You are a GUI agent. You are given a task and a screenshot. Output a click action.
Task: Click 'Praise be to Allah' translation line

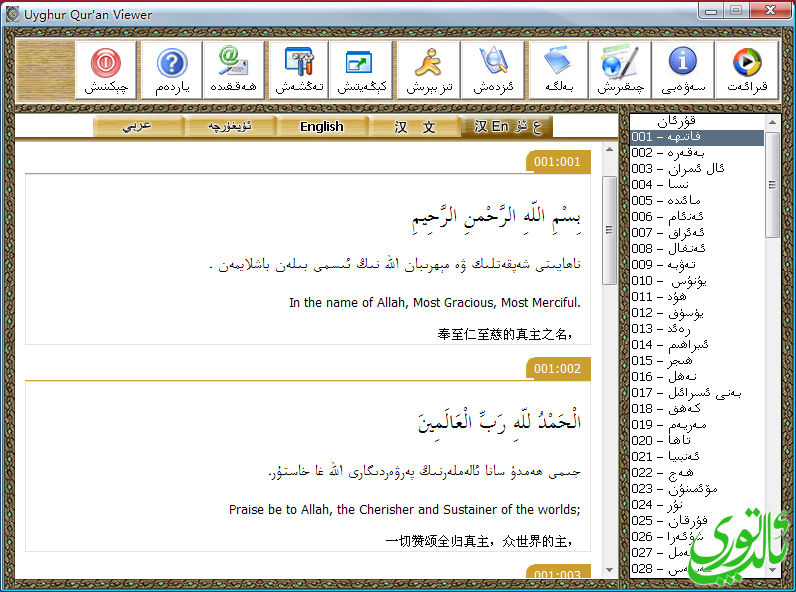coord(405,510)
